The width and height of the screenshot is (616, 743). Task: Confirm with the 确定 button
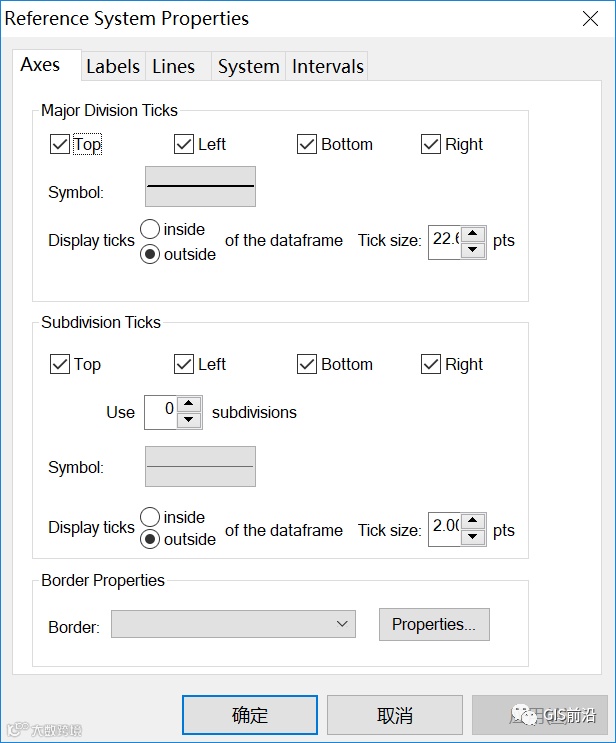click(250, 715)
